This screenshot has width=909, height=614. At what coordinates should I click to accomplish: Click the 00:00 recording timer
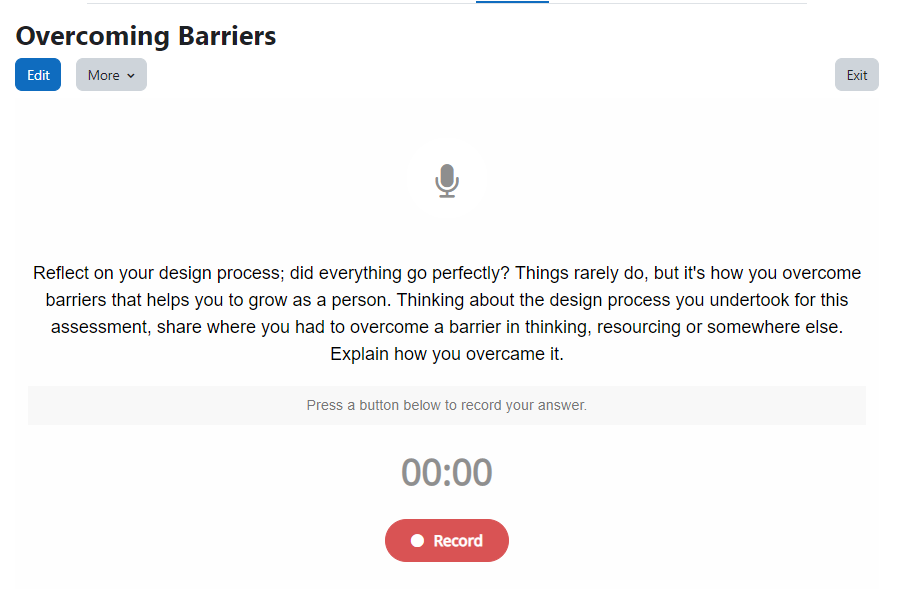[x=447, y=473]
